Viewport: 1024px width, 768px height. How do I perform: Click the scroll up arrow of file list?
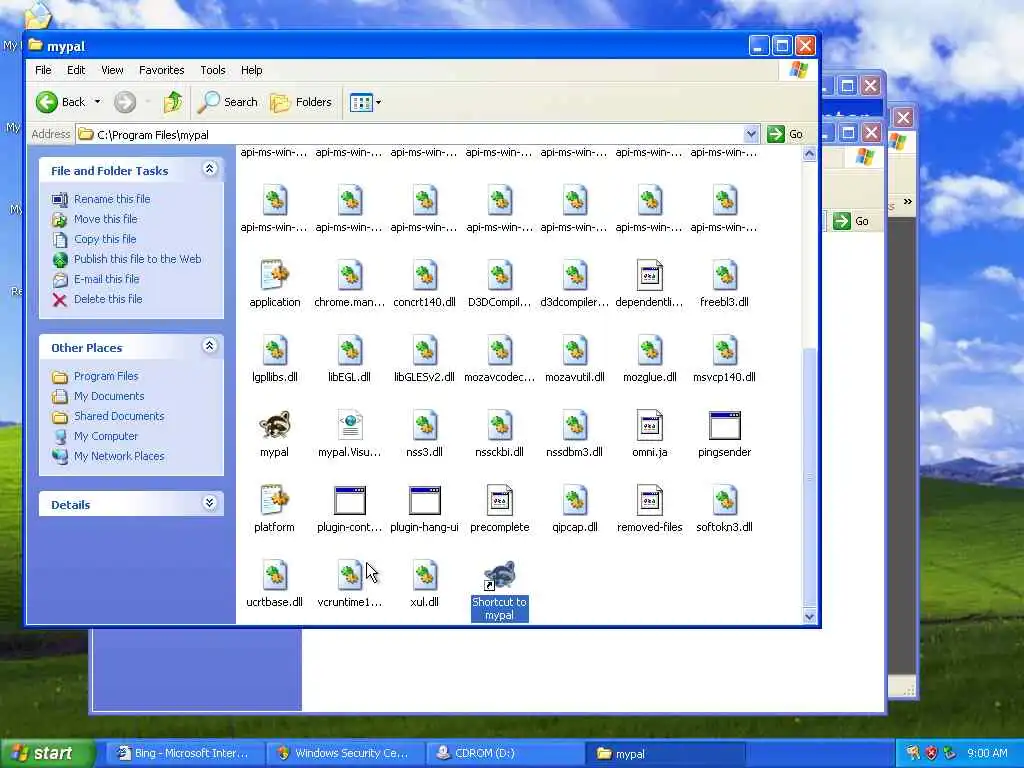coord(810,154)
